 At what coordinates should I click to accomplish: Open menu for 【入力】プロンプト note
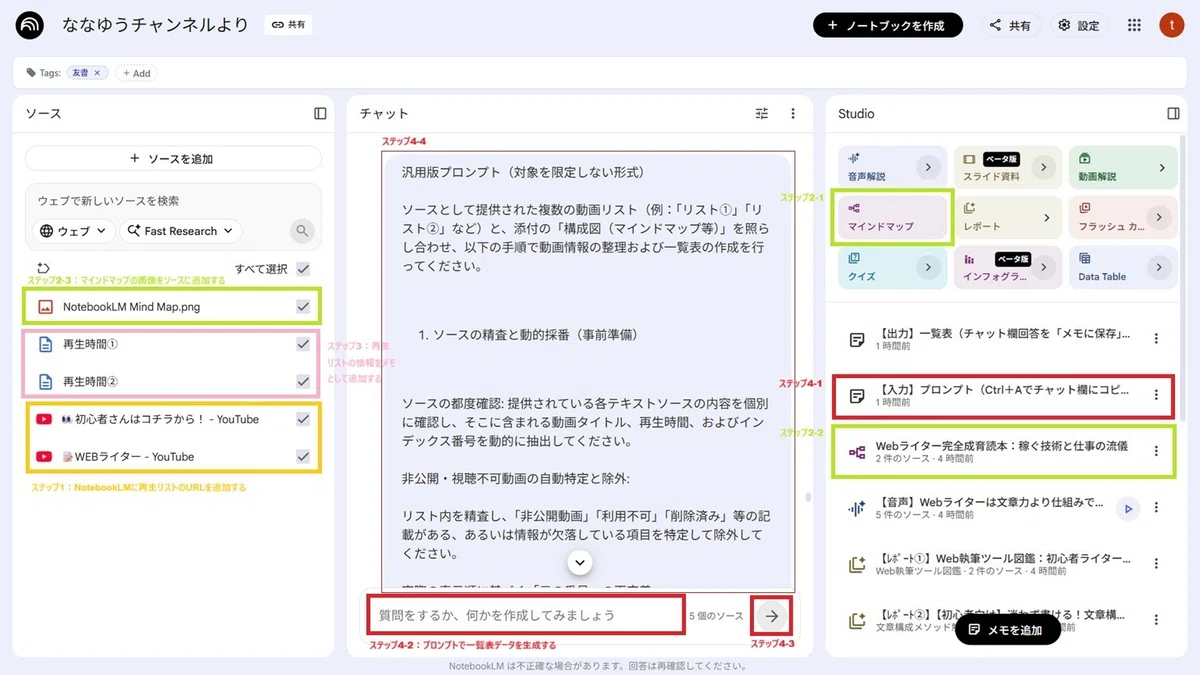[1156, 396]
